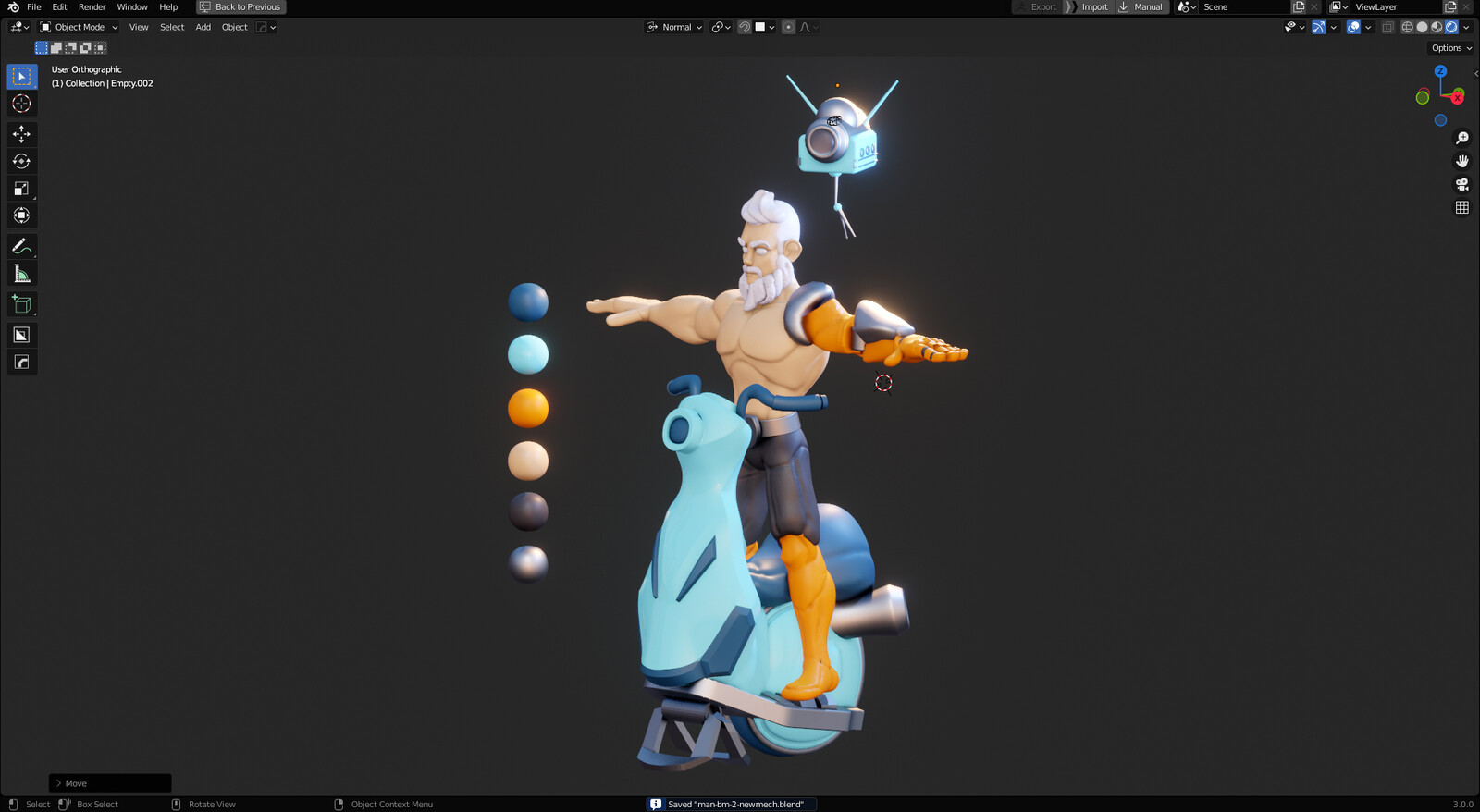Viewport: 1480px width, 812px height.
Task: Set selection mode to extend
Action: click(x=56, y=47)
